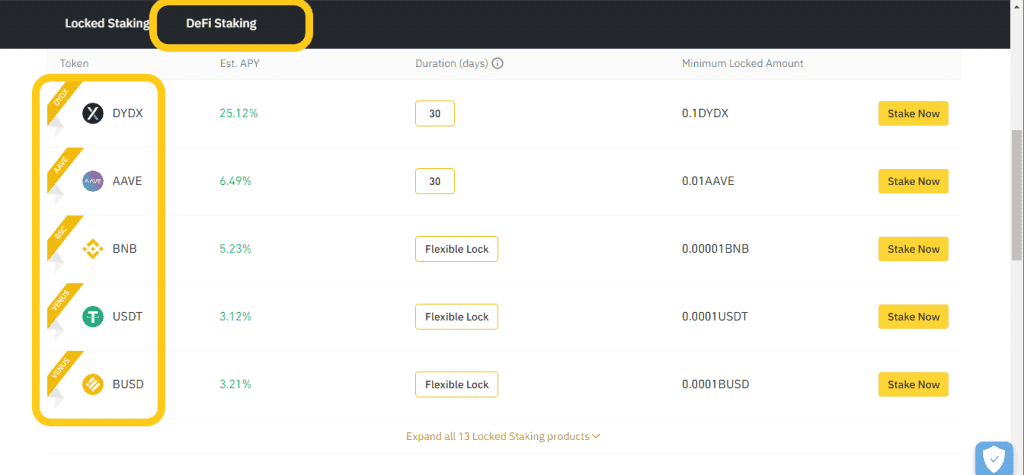Open the blue shield security badge
Viewport: 1024px width, 475px height.
coord(993,459)
